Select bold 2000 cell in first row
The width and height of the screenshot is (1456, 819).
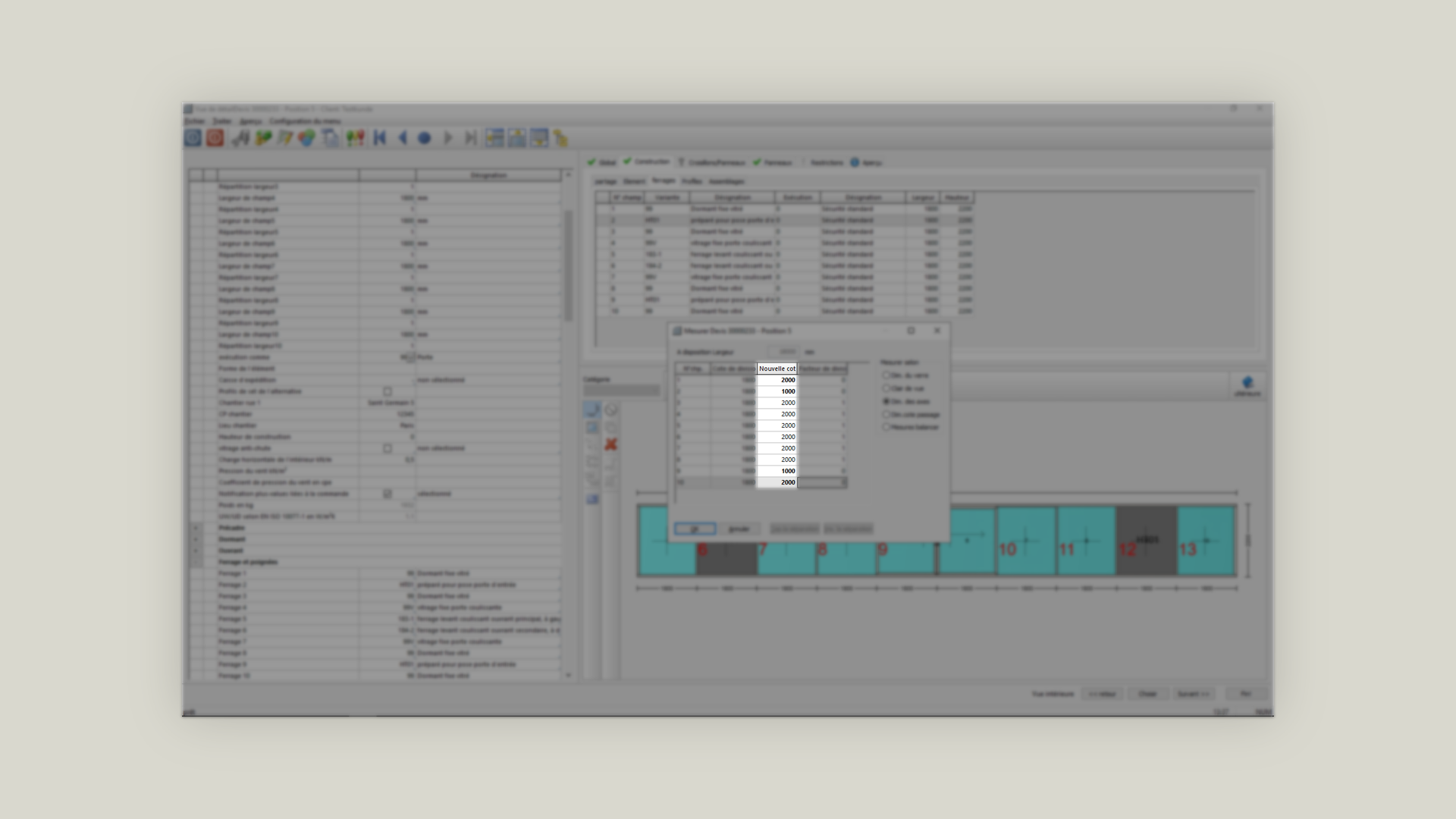777,380
